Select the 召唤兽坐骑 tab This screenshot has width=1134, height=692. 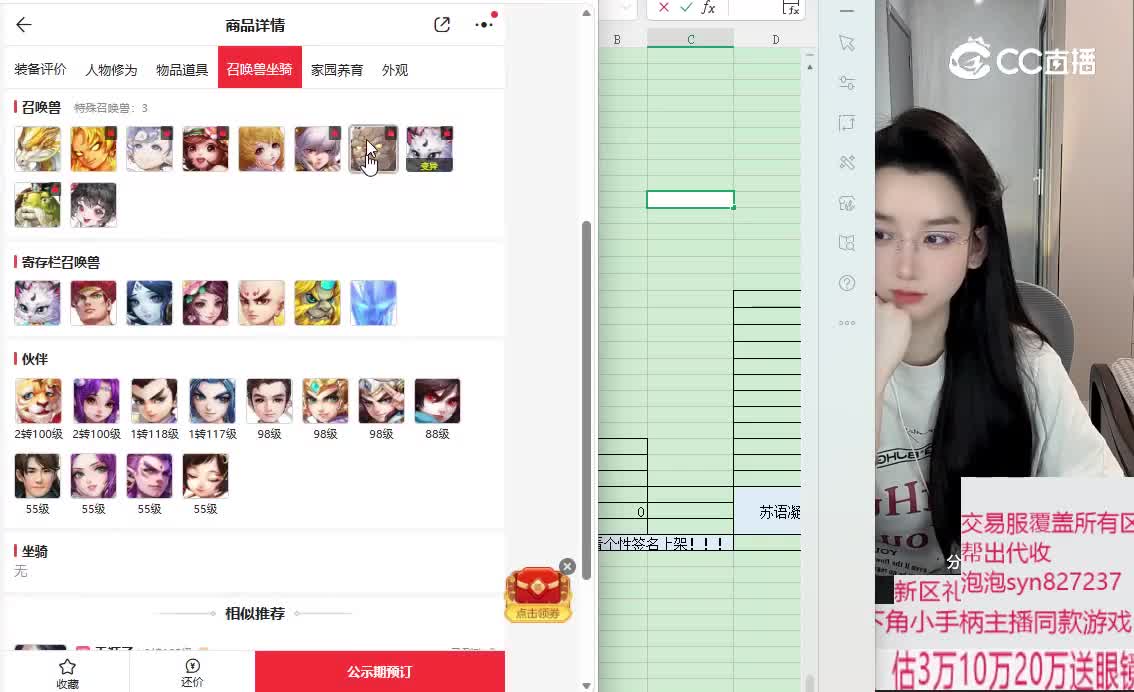pyautogui.click(x=260, y=68)
